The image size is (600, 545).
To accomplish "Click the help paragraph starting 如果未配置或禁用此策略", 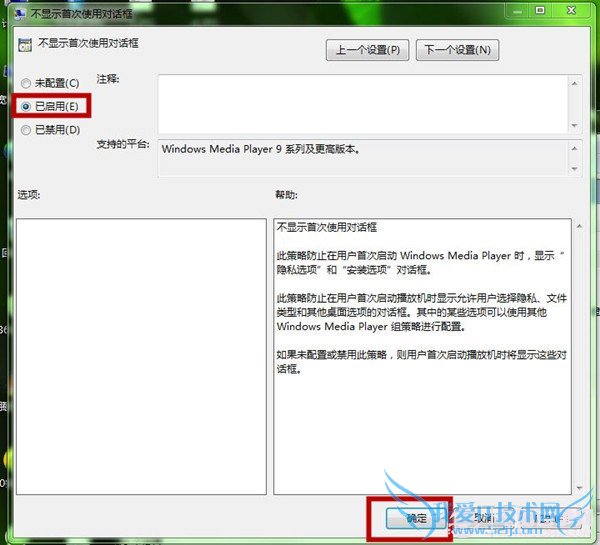I will [422, 362].
